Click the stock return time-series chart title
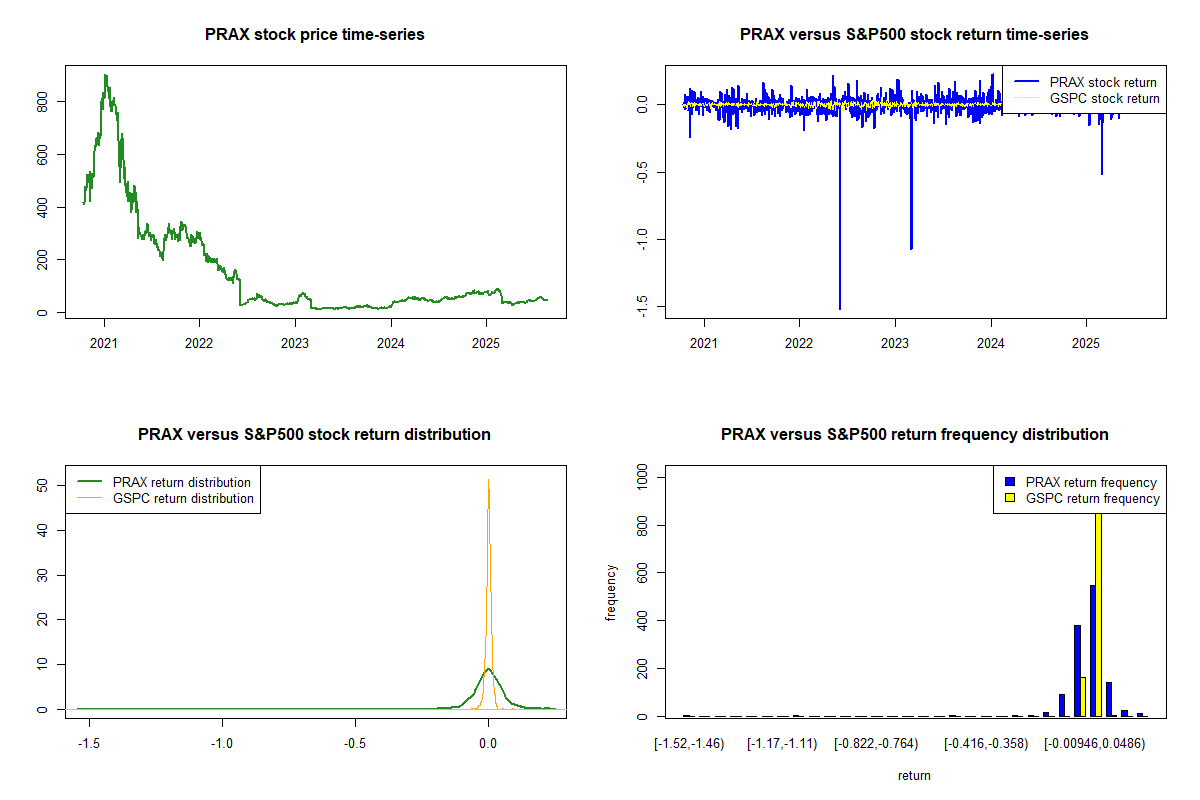The image size is (1200, 800). coord(914,35)
